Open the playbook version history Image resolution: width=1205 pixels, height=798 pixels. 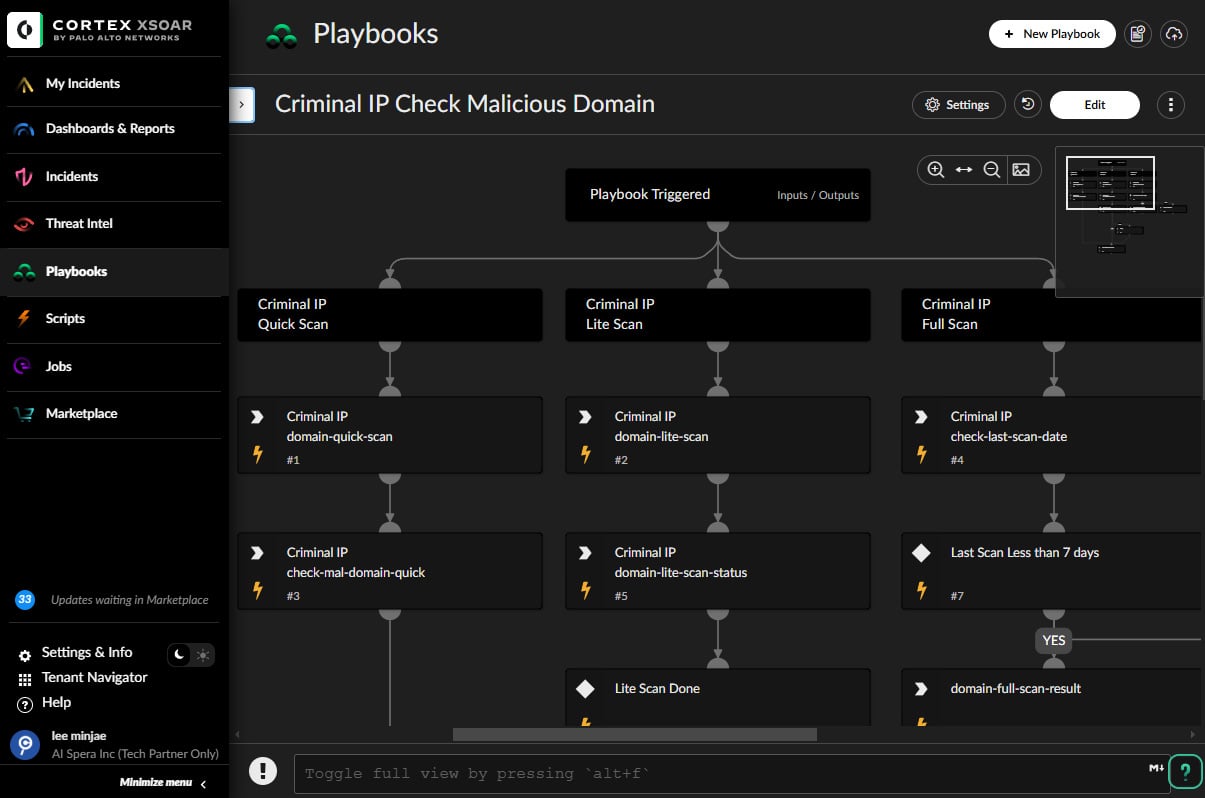click(x=1027, y=104)
